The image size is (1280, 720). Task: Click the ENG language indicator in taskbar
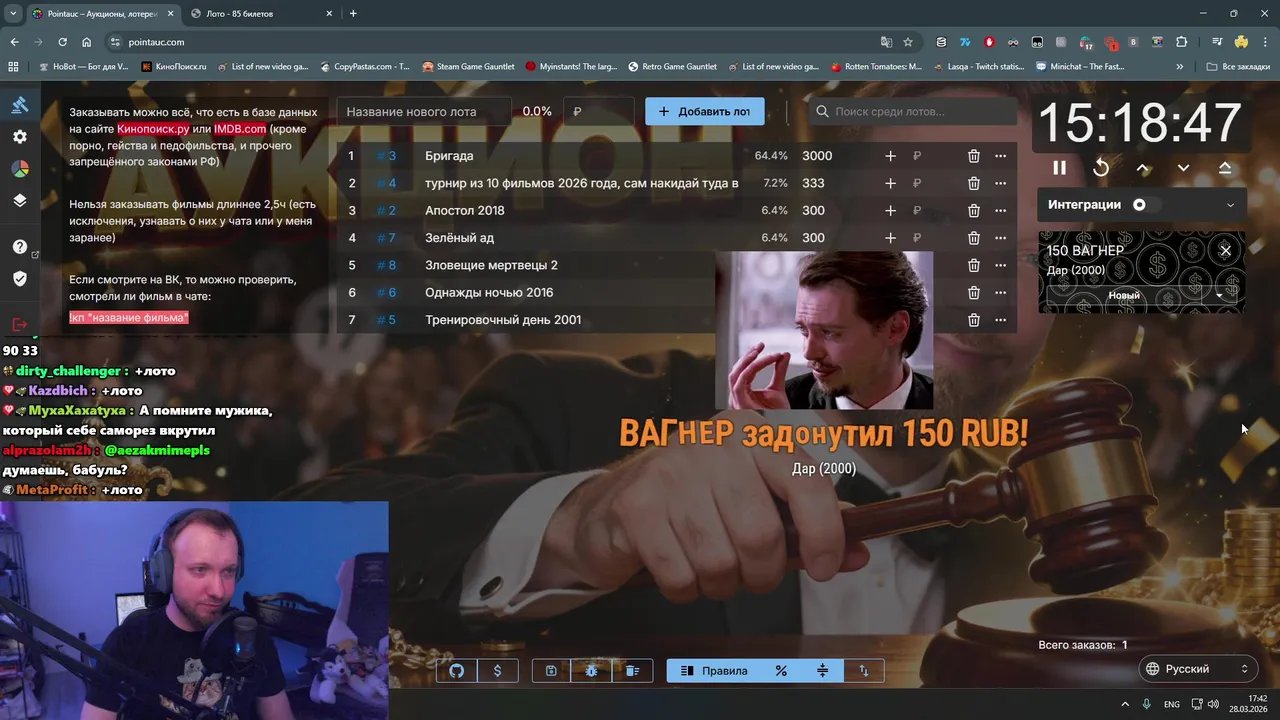[x=1171, y=704]
